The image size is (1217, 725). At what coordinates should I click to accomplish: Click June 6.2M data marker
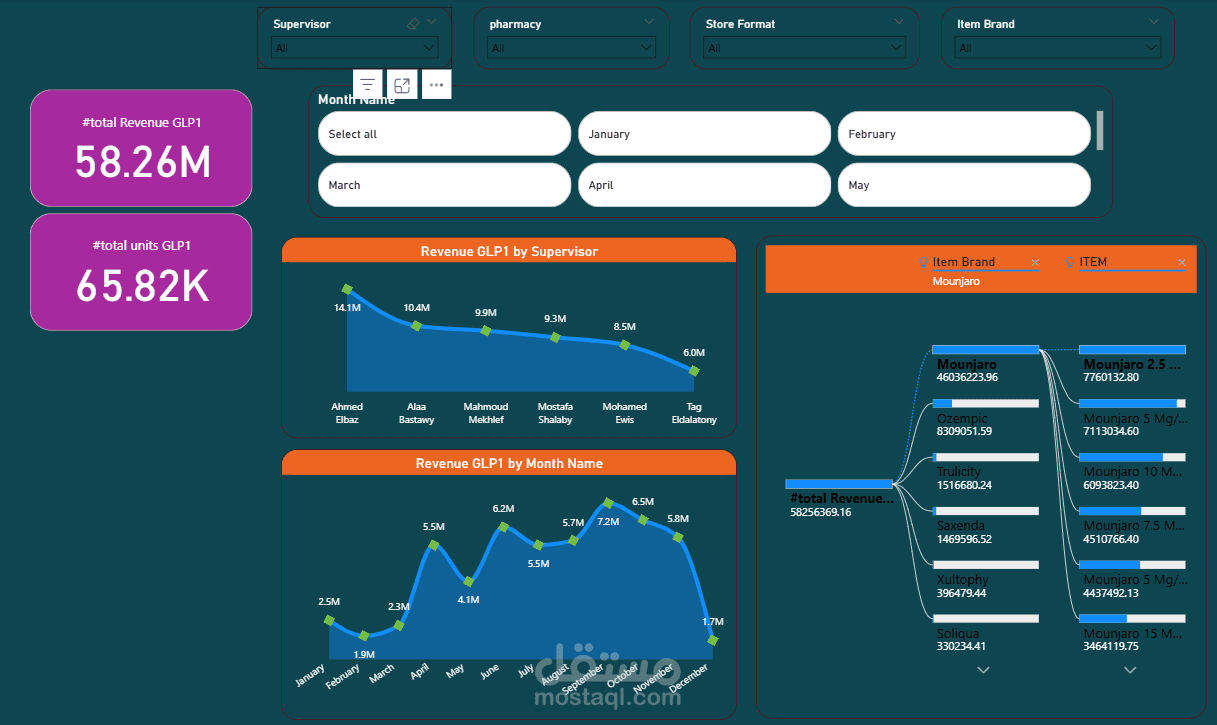tap(504, 527)
